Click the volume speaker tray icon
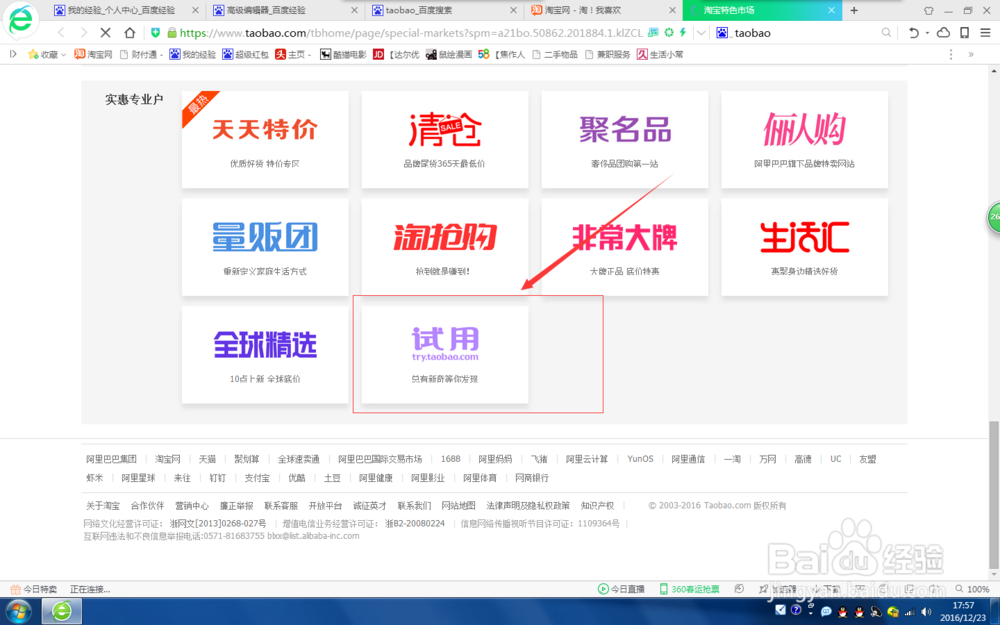The width and height of the screenshot is (1000, 625). pyautogui.click(x=927, y=612)
